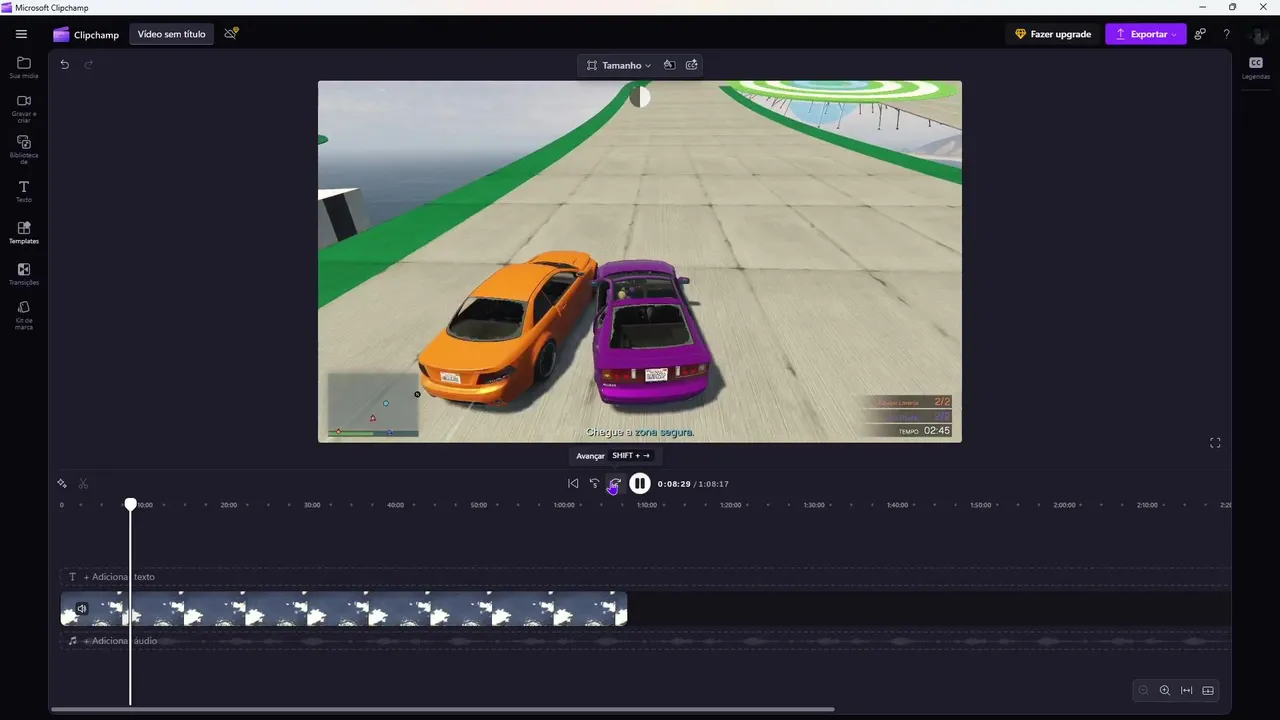Zoom out the timeline
Image resolution: width=1280 pixels, height=720 pixels.
(x=1144, y=691)
